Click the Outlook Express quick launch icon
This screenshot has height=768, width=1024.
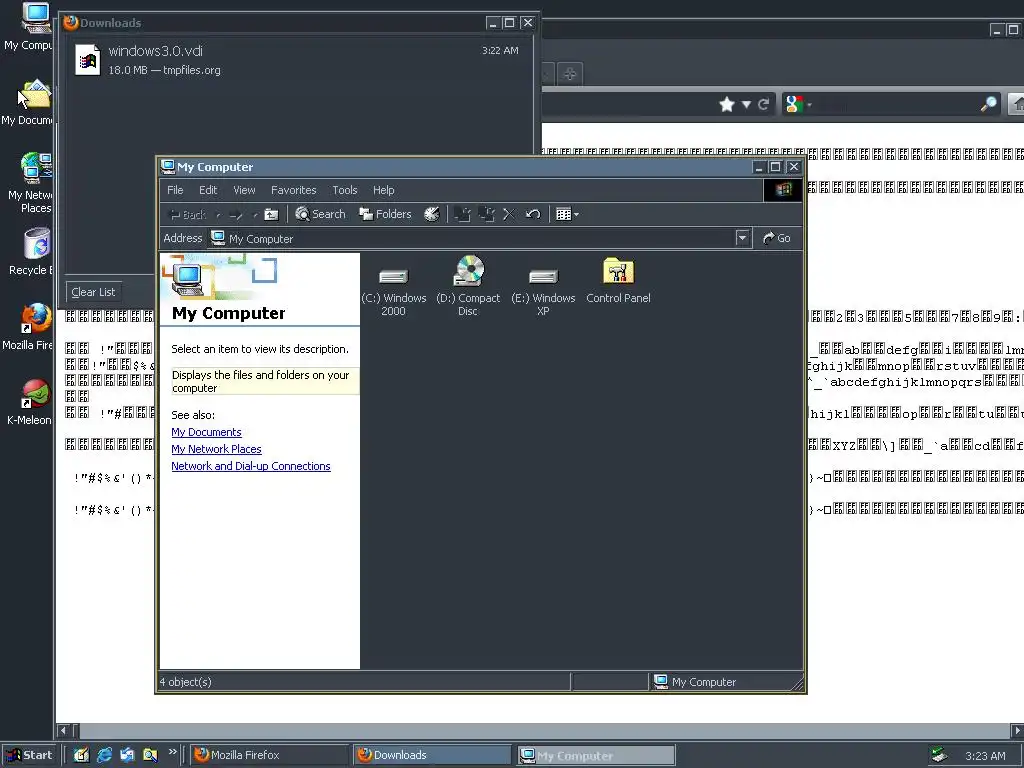(x=127, y=755)
